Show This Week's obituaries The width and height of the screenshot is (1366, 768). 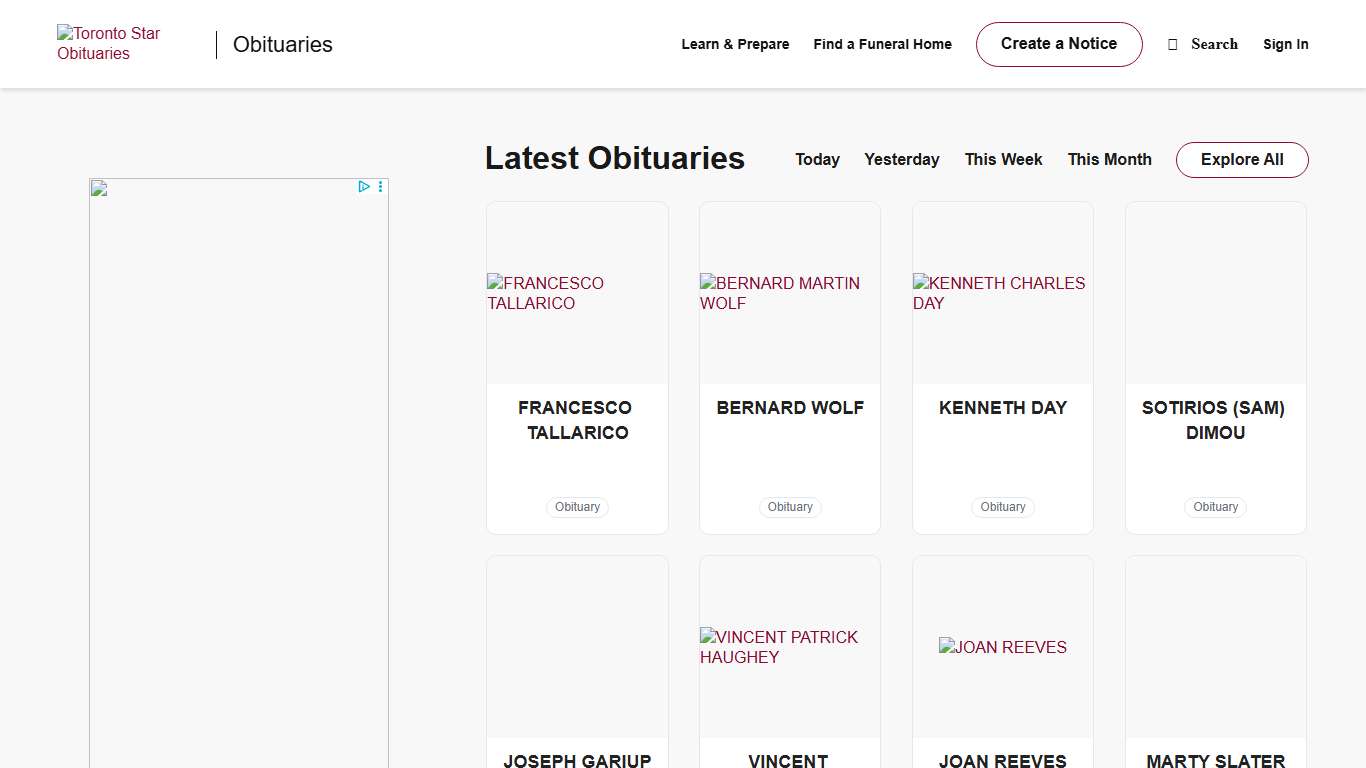(1003, 160)
